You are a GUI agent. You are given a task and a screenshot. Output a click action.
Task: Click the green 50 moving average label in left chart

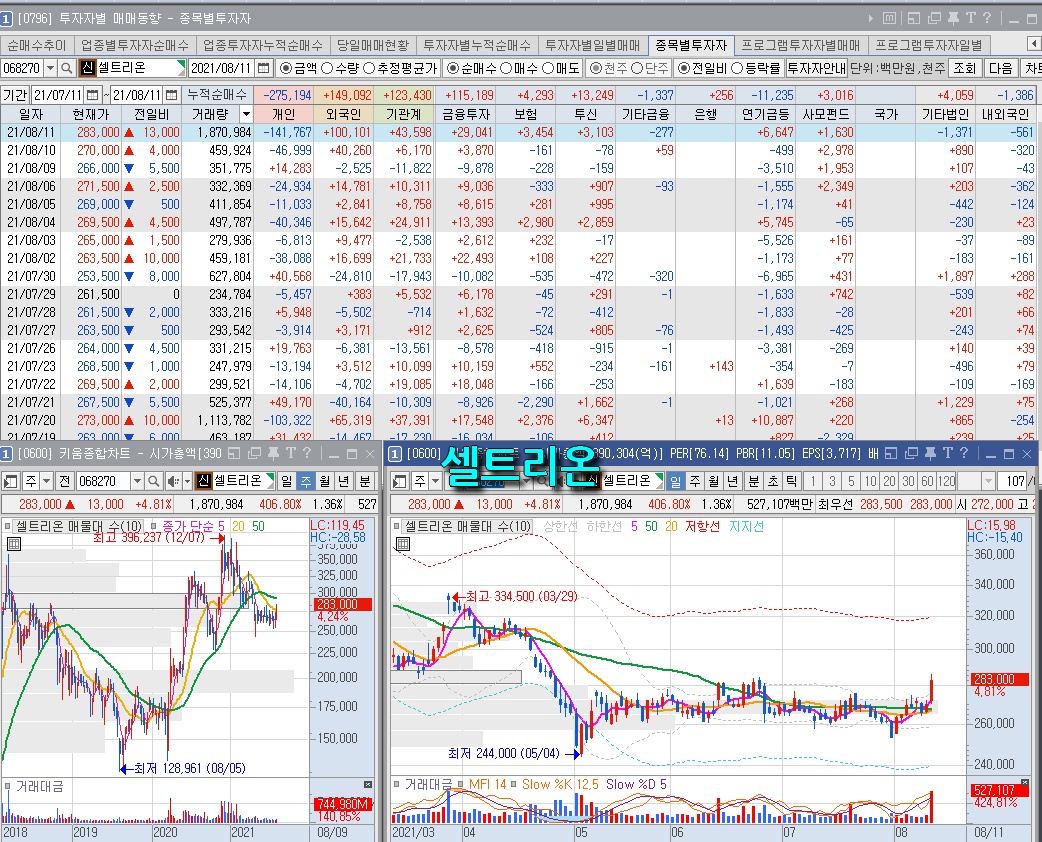tap(258, 526)
